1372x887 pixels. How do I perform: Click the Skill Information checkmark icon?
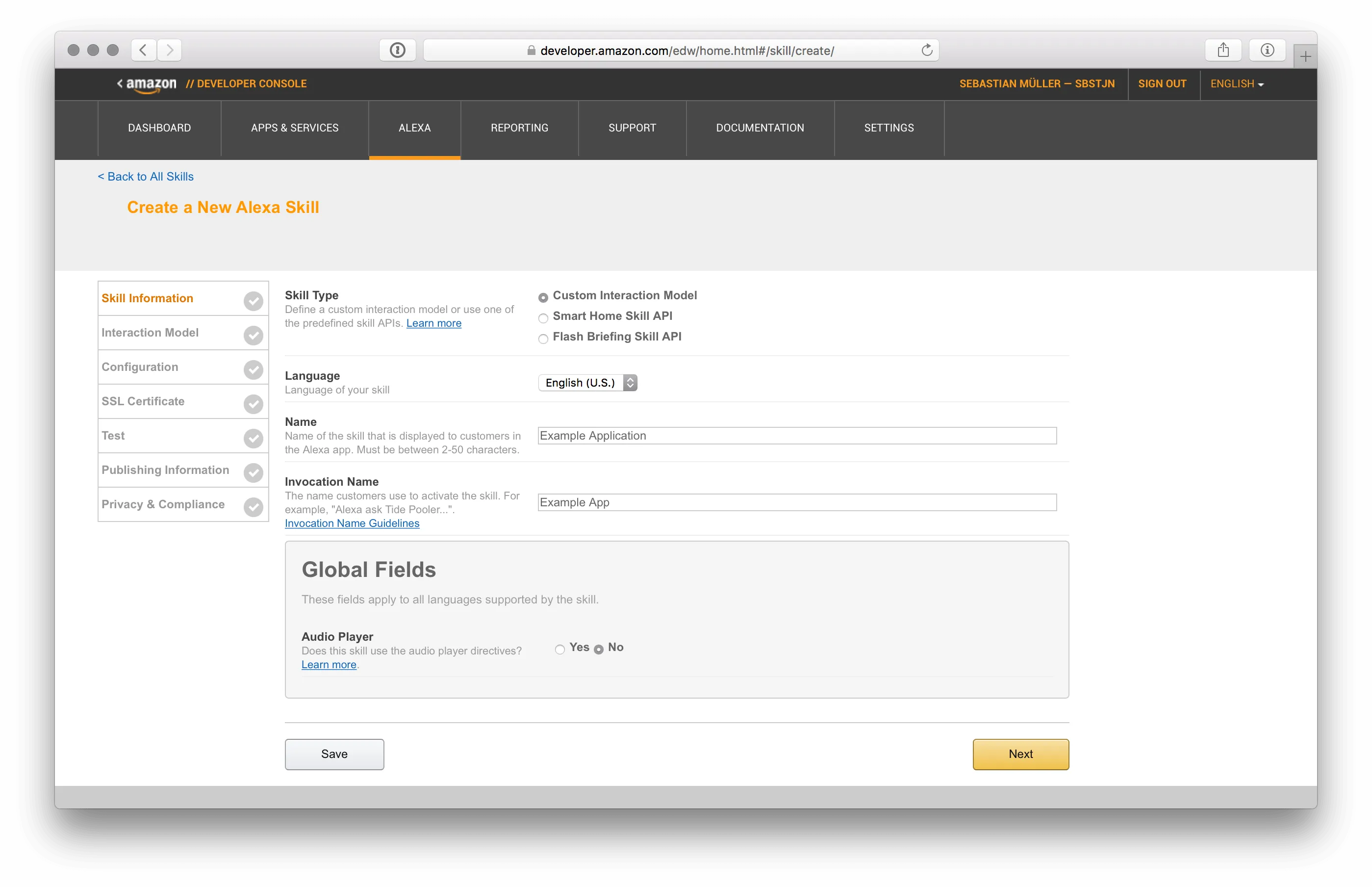click(x=253, y=301)
